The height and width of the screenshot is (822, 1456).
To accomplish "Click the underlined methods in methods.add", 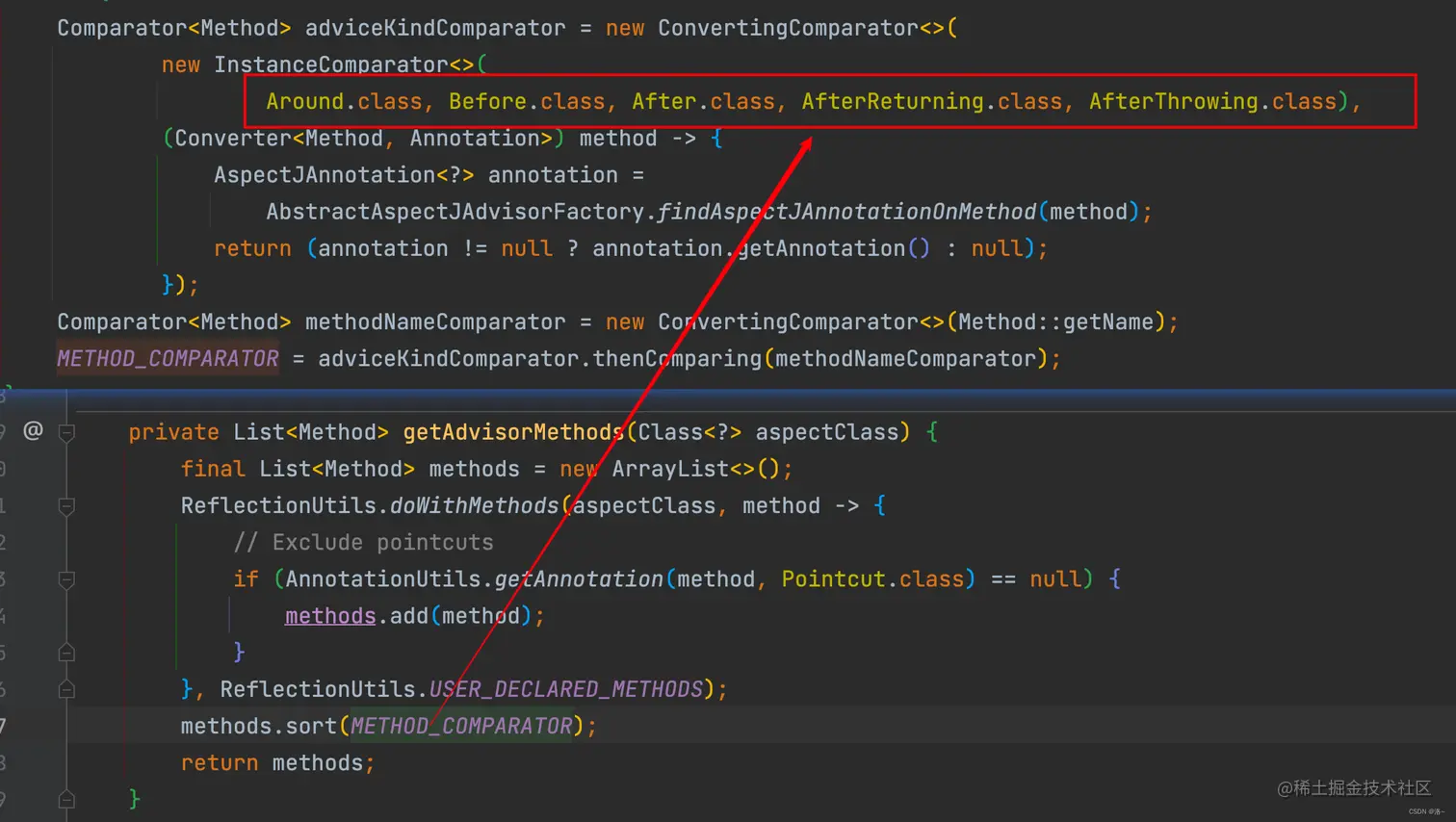I will tap(330, 616).
